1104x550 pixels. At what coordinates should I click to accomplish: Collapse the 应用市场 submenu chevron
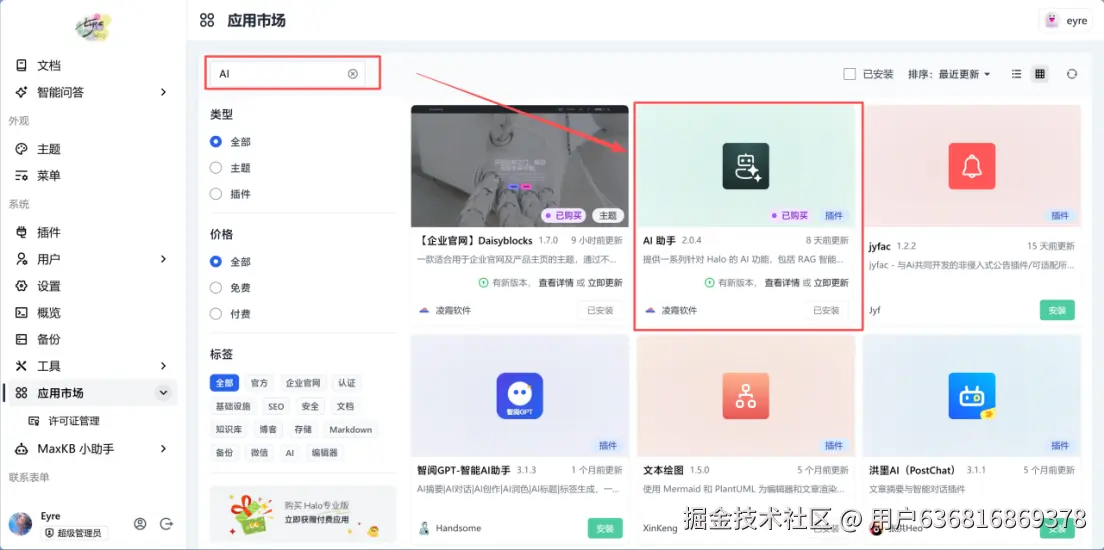tap(163, 393)
